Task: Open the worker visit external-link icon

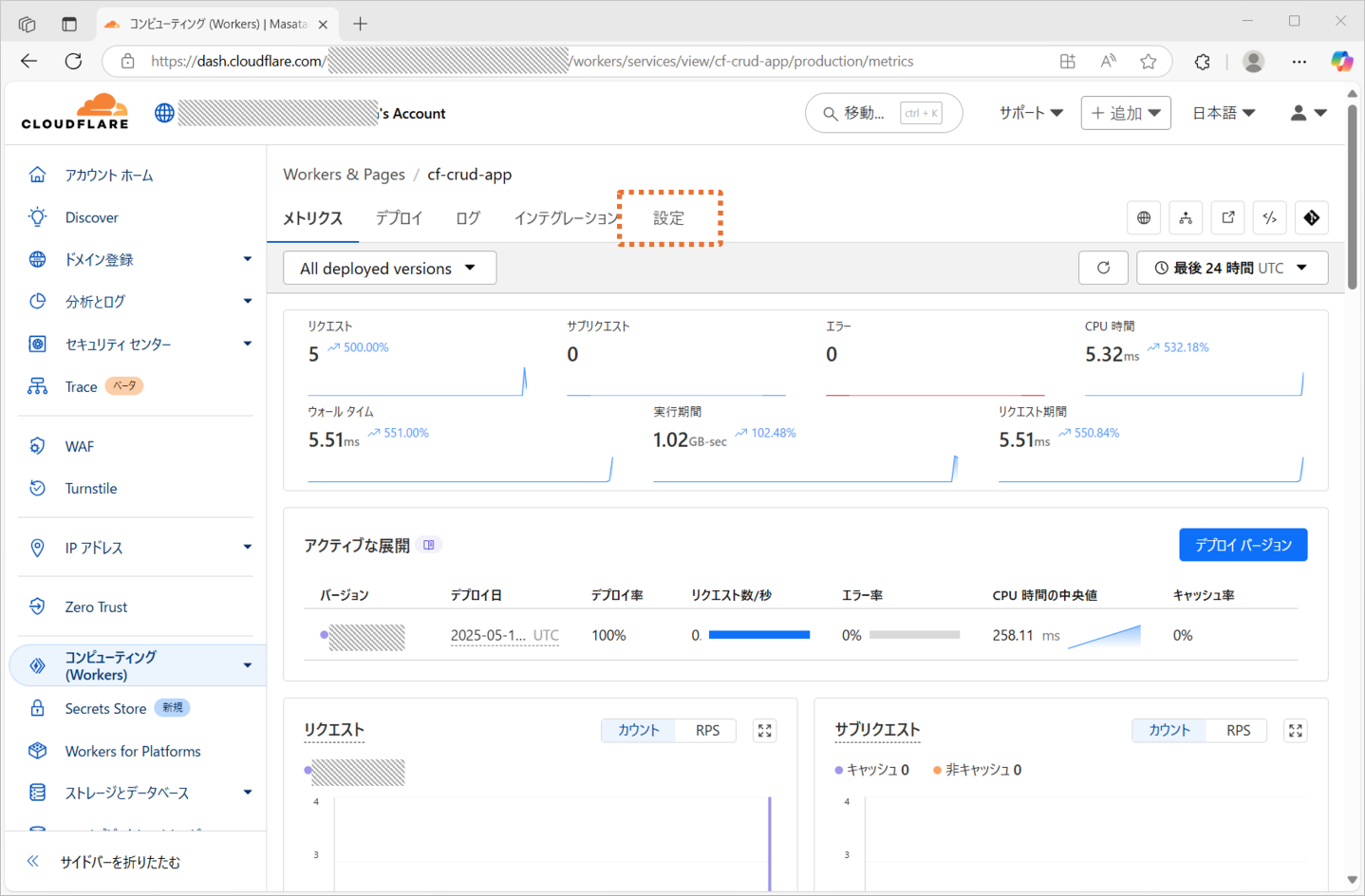Action: [x=1228, y=218]
